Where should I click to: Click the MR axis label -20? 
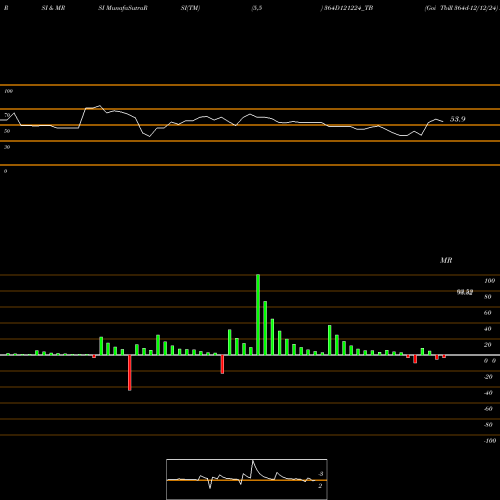[x=488, y=377]
